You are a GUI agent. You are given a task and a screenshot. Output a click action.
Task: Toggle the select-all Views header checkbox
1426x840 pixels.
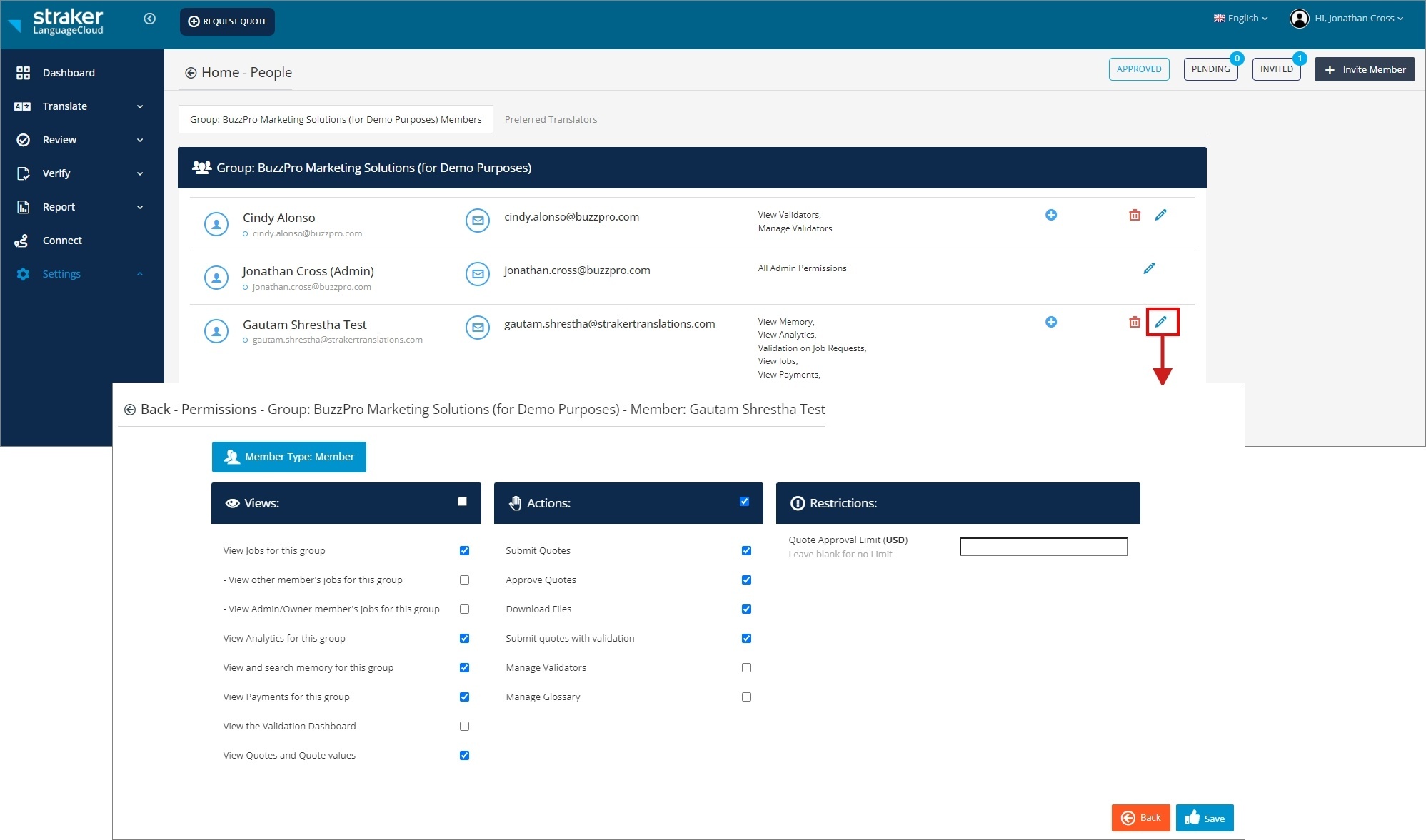pos(463,502)
